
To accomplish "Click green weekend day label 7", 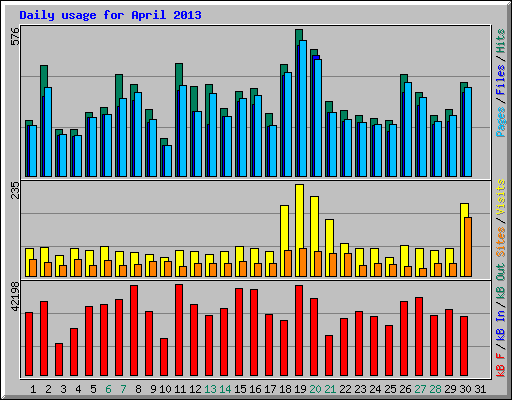I will click(123, 389).
